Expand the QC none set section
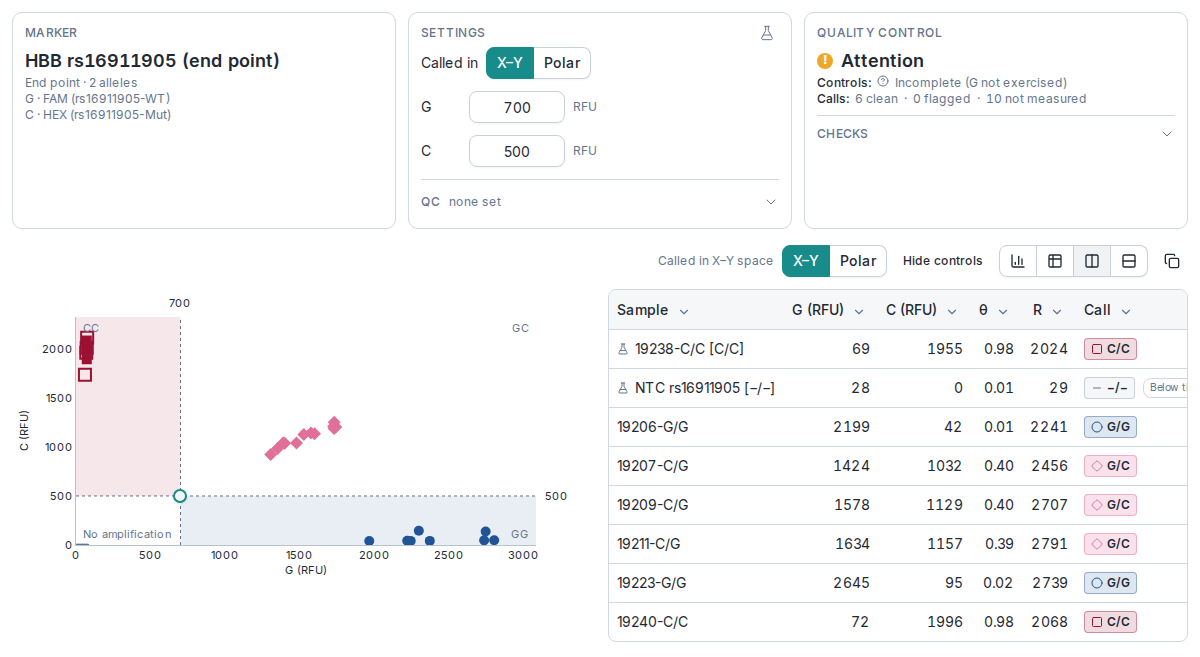Viewport: 1200px width, 657px height. click(x=600, y=202)
